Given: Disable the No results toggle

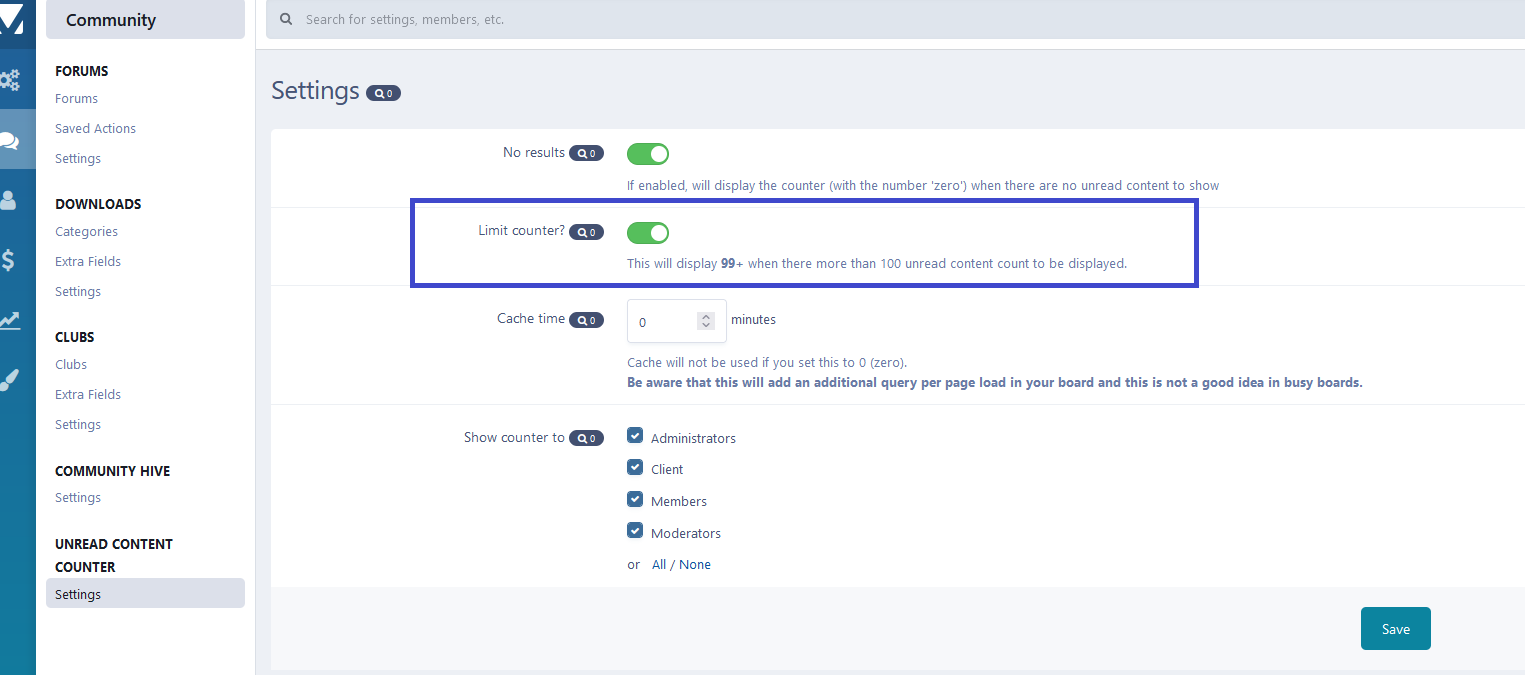Looking at the screenshot, I should [x=648, y=154].
